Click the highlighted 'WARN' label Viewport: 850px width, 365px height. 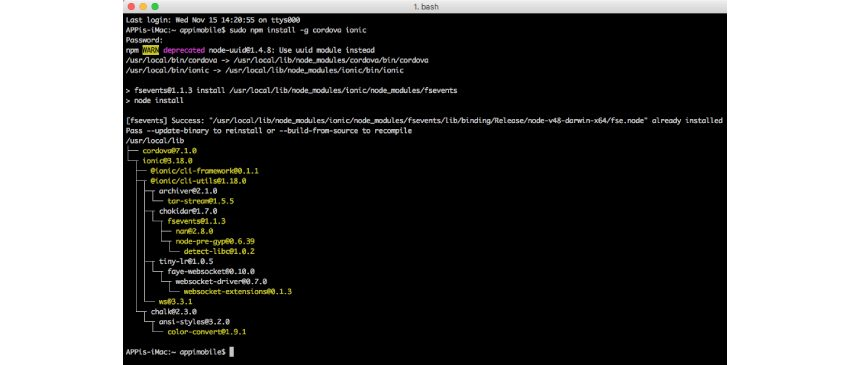151,50
